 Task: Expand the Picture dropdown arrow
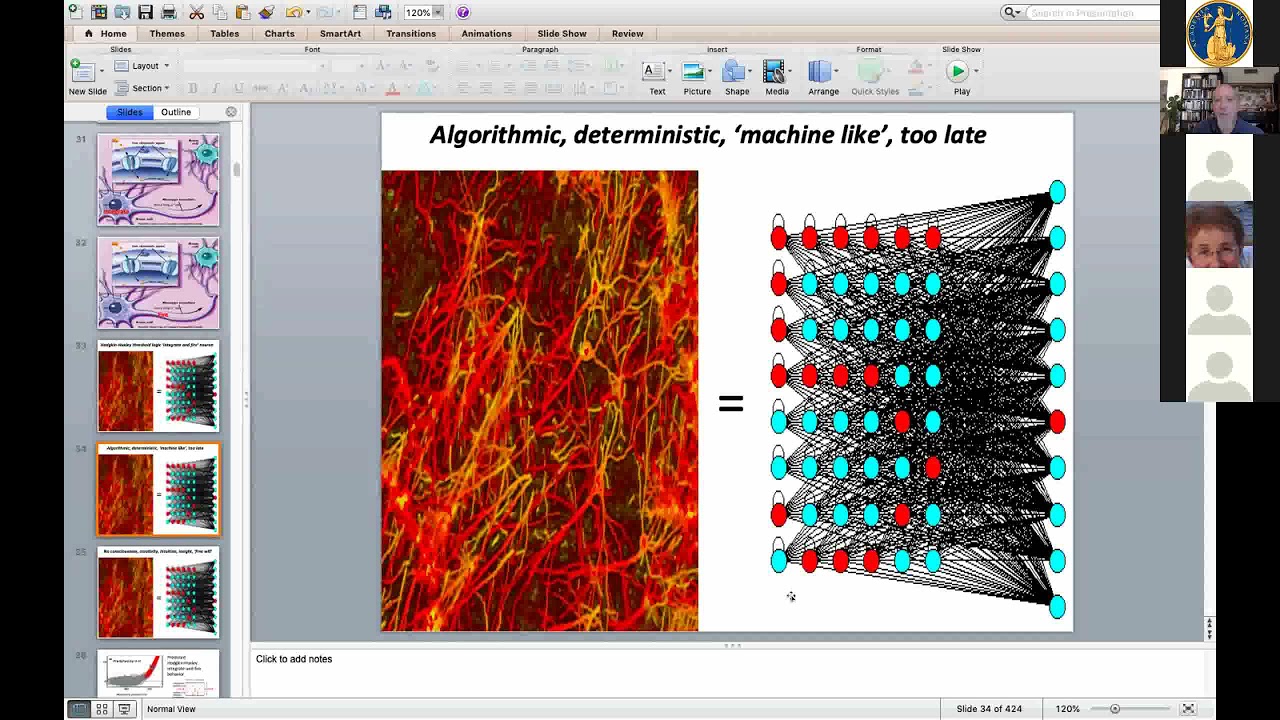pos(709,71)
